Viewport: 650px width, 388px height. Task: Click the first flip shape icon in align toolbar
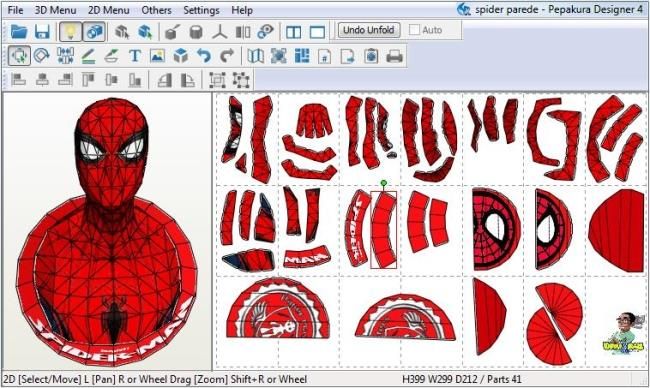(165, 80)
